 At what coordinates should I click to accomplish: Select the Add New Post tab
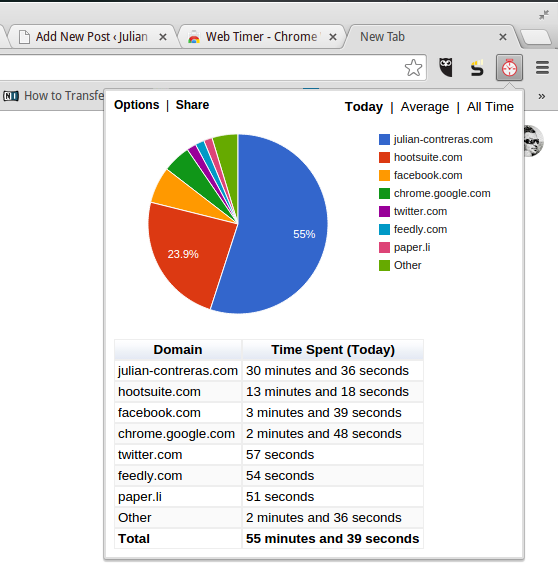[92, 37]
